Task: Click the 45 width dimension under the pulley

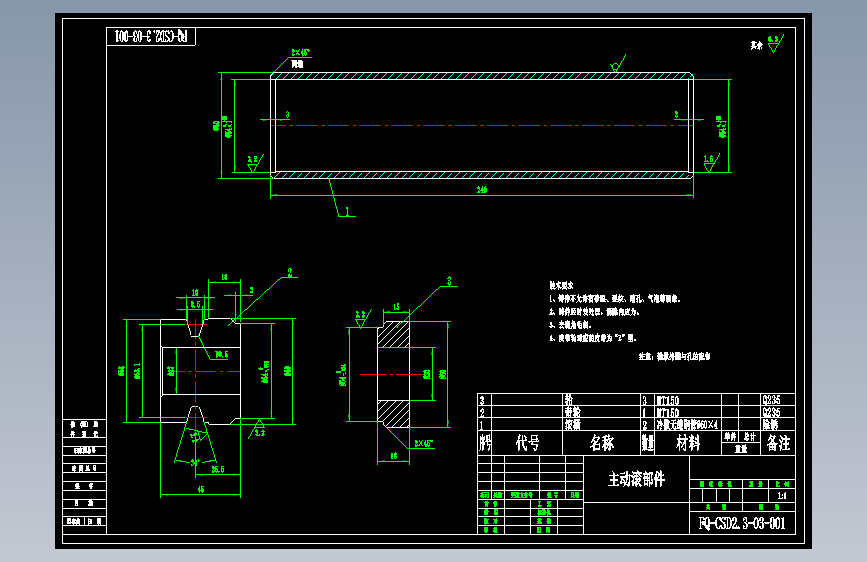Action: pos(201,489)
